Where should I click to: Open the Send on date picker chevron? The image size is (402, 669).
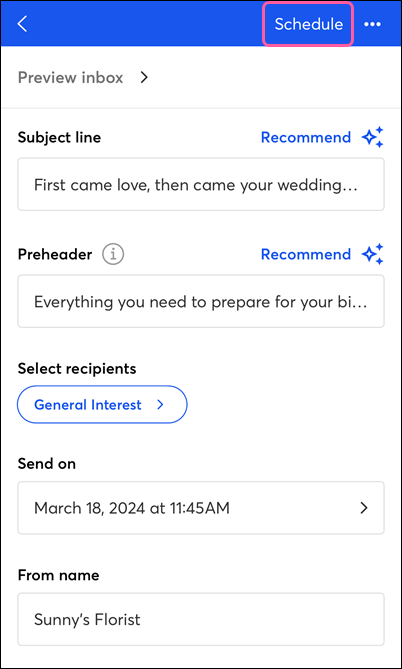[364, 508]
